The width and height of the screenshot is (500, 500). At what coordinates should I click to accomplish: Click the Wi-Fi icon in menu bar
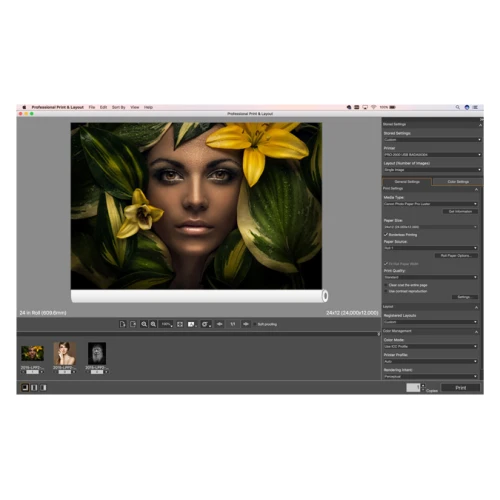pyautogui.click(x=374, y=107)
